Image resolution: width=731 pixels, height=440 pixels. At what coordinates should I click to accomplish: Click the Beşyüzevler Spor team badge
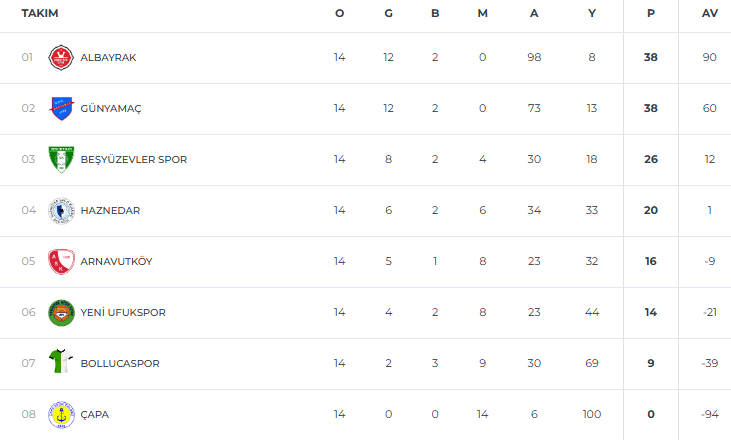[x=61, y=160]
